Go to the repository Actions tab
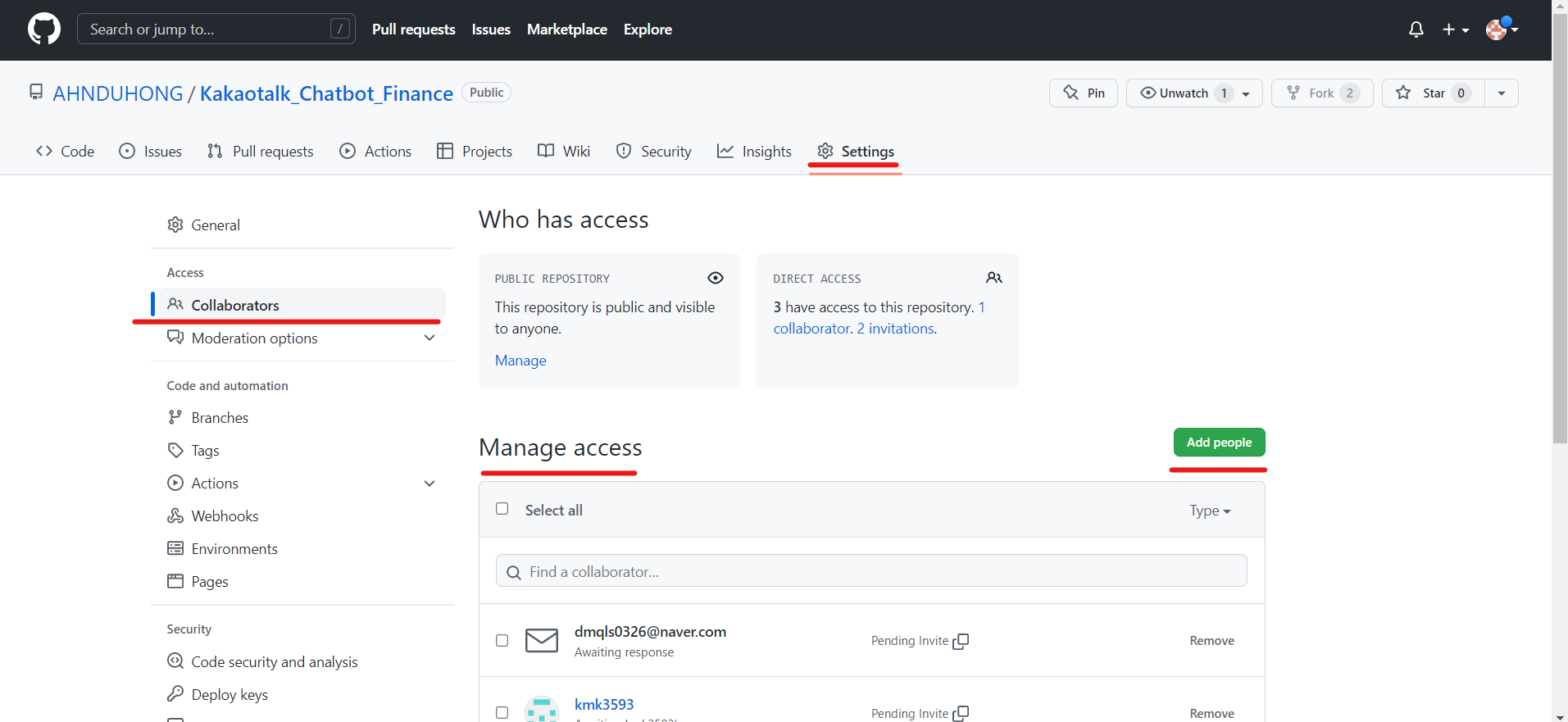 click(x=375, y=151)
